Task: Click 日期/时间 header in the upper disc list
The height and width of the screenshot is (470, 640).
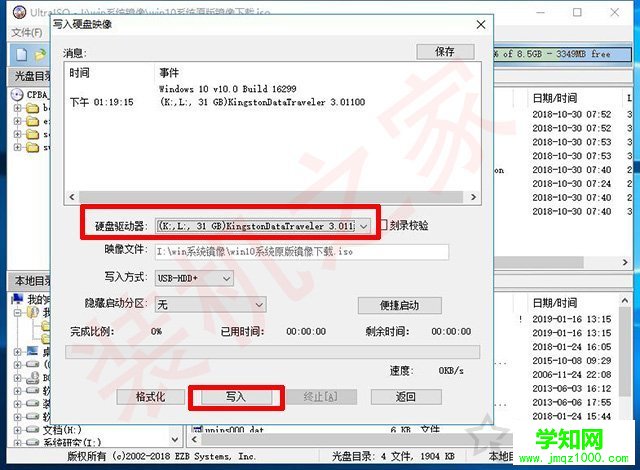Action: (x=555, y=98)
